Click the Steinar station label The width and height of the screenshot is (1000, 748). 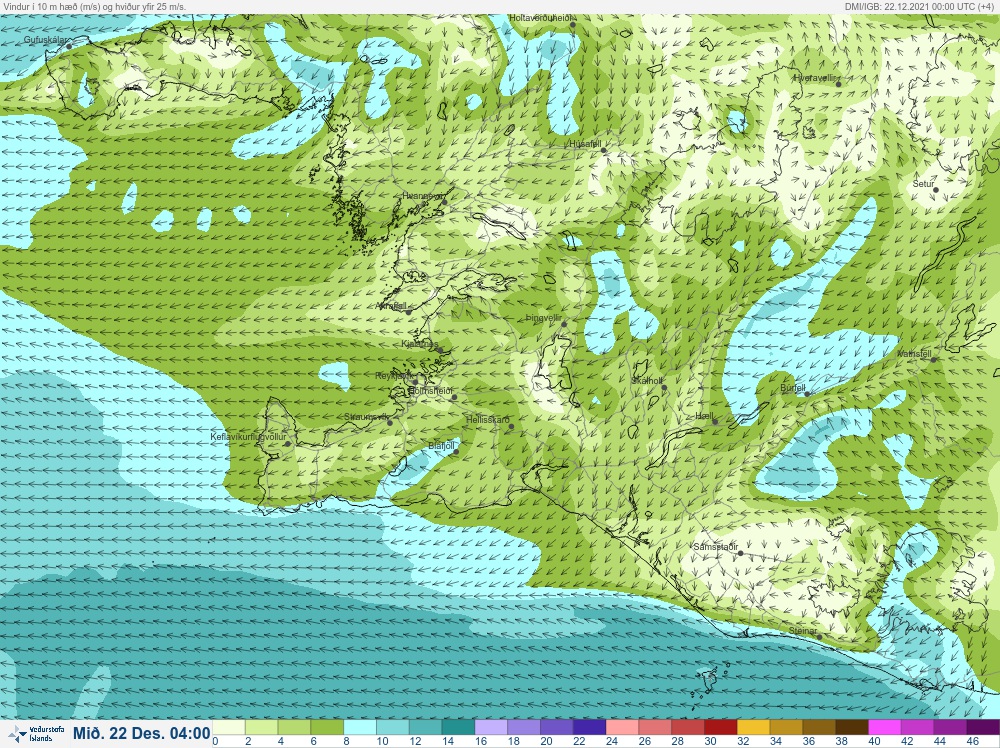(x=802, y=631)
